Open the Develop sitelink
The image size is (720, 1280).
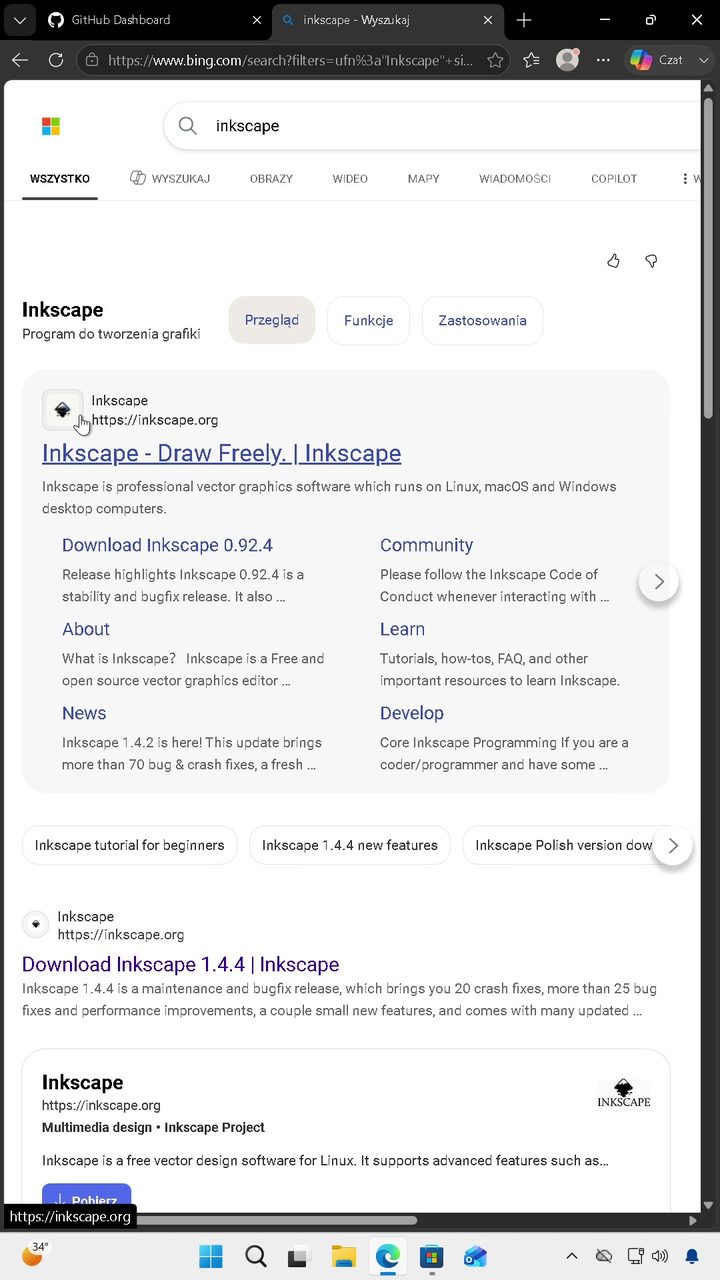411,713
